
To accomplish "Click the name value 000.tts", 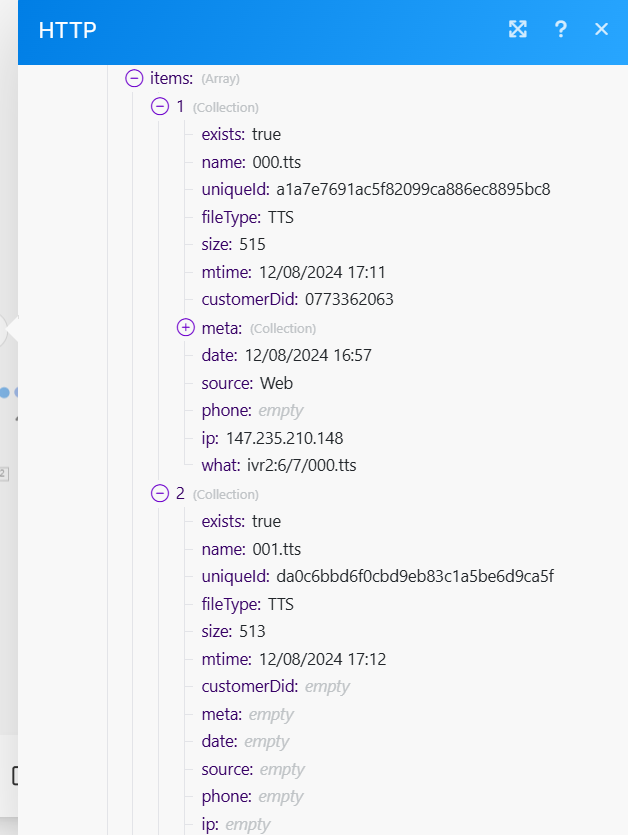I will pyautogui.click(x=277, y=162).
